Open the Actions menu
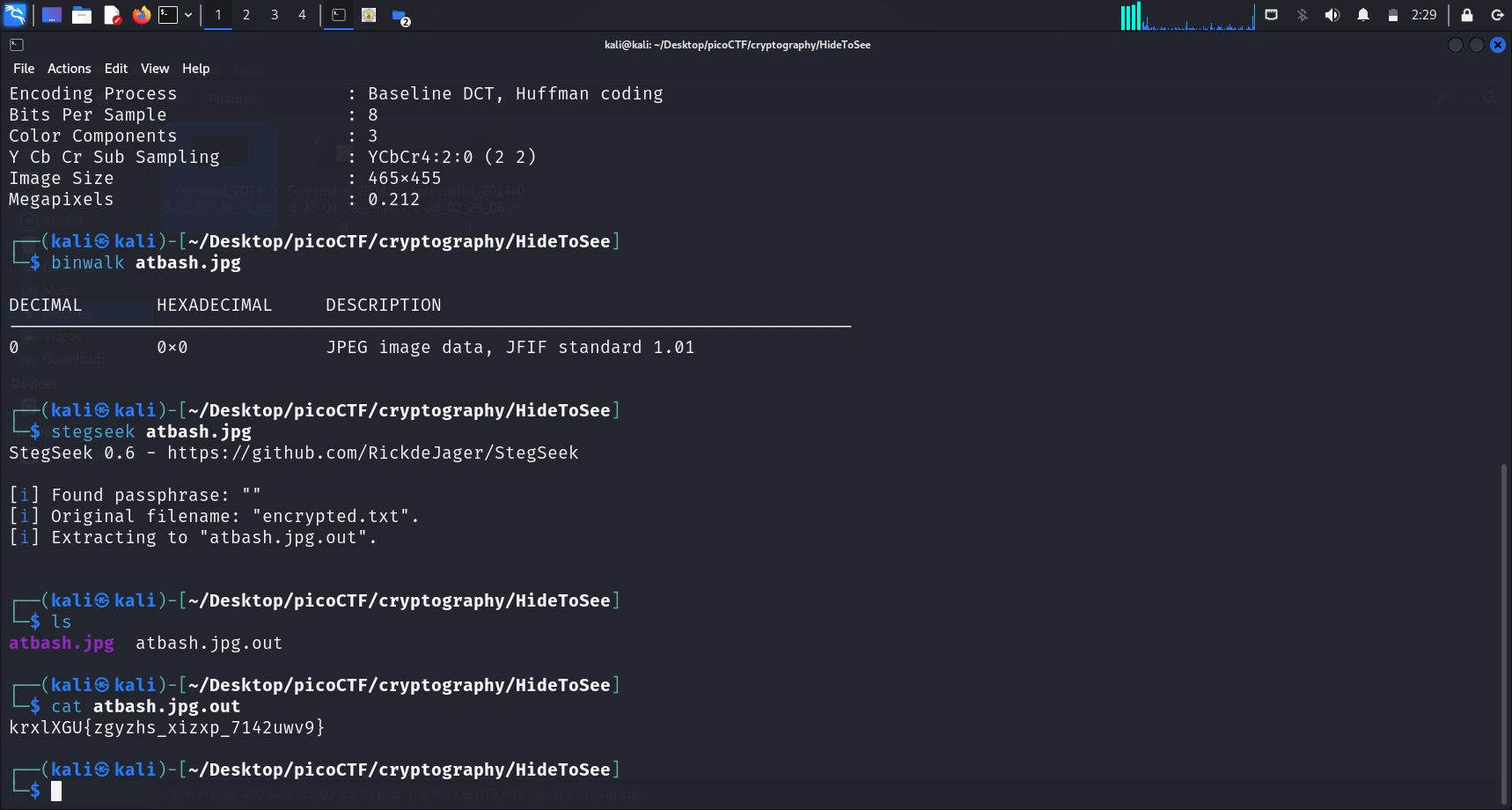Screen dimensions: 1512x810 (x=69, y=69)
